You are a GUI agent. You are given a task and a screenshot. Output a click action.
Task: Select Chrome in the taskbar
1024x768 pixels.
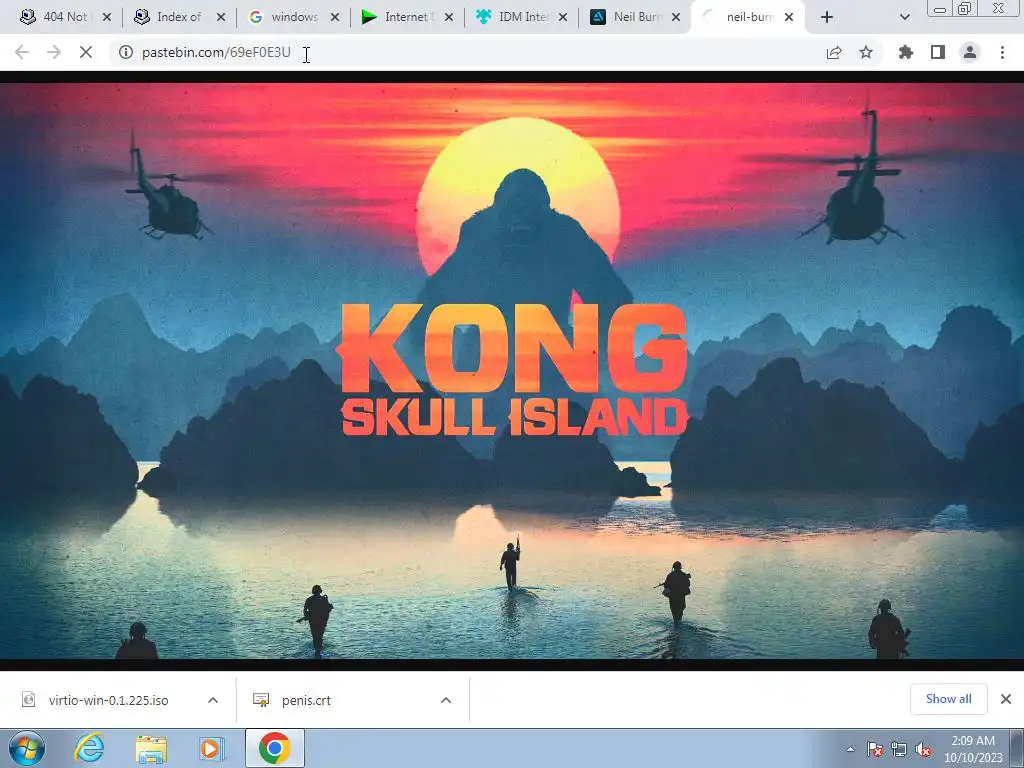(x=274, y=748)
